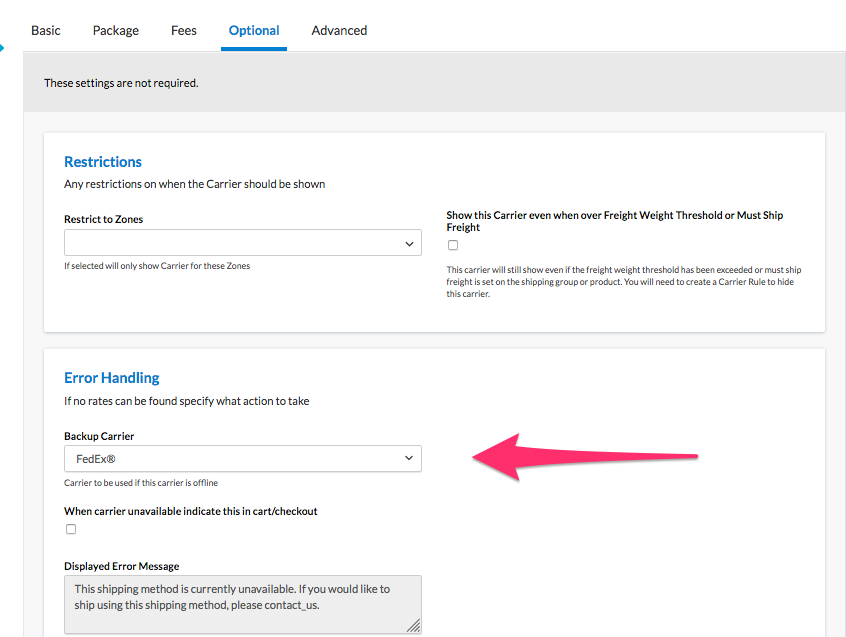
Task: Click the Error Handling section heading
Action: [x=112, y=378]
